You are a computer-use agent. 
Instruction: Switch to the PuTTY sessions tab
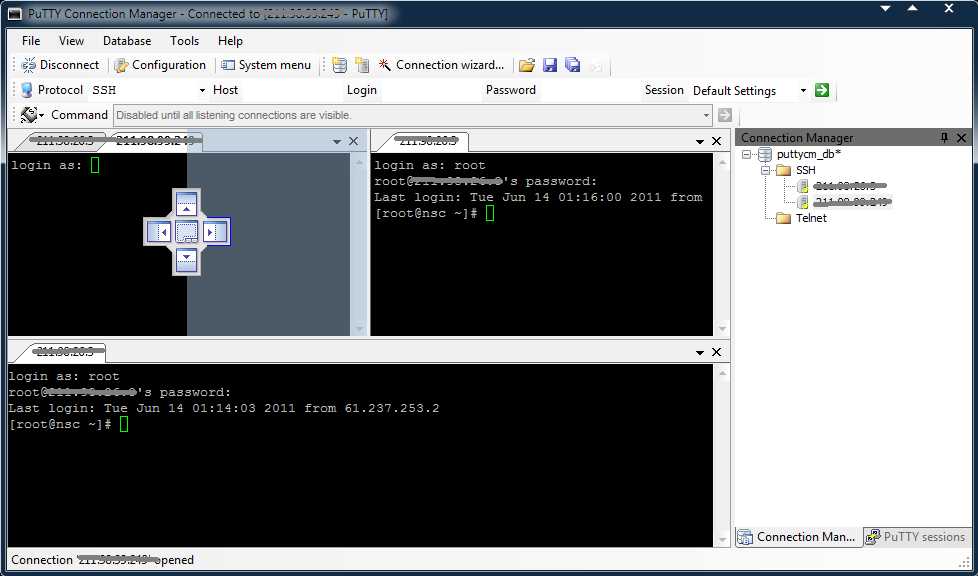coord(916,537)
